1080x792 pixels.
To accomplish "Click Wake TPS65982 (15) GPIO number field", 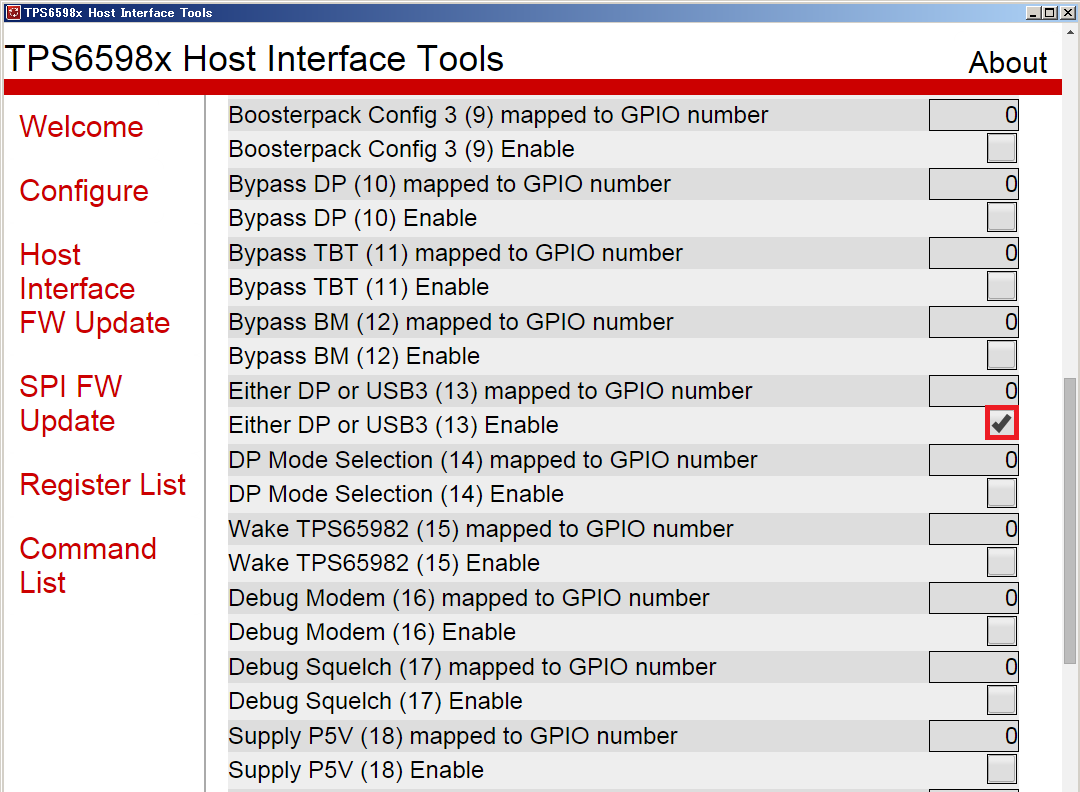I will point(973,529).
